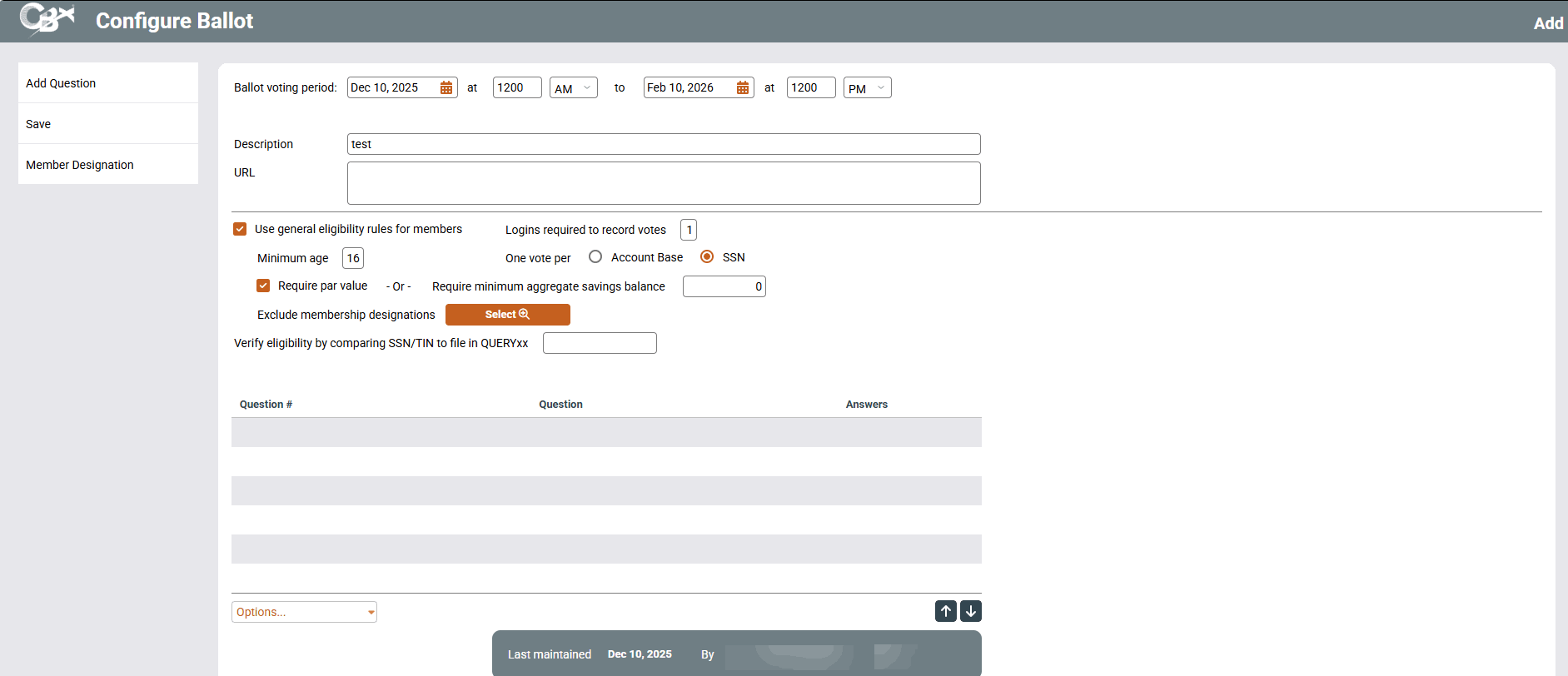
Task: Click the move up arrow button
Action: 945,611
